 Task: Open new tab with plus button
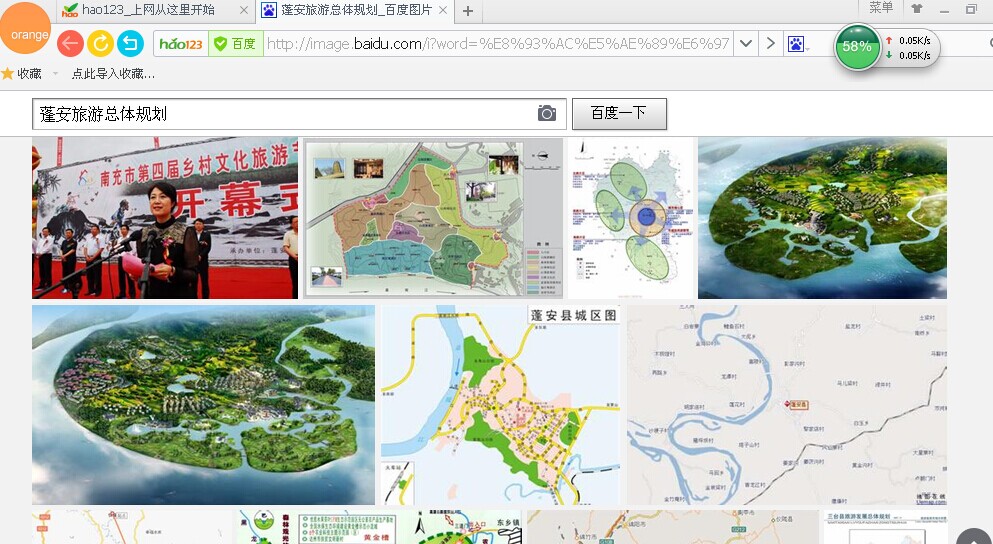[x=468, y=11]
